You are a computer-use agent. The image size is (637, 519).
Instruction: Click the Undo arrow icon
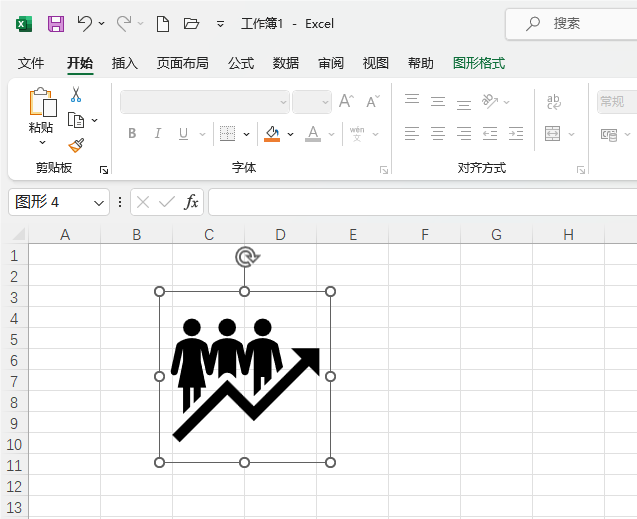click(84, 24)
